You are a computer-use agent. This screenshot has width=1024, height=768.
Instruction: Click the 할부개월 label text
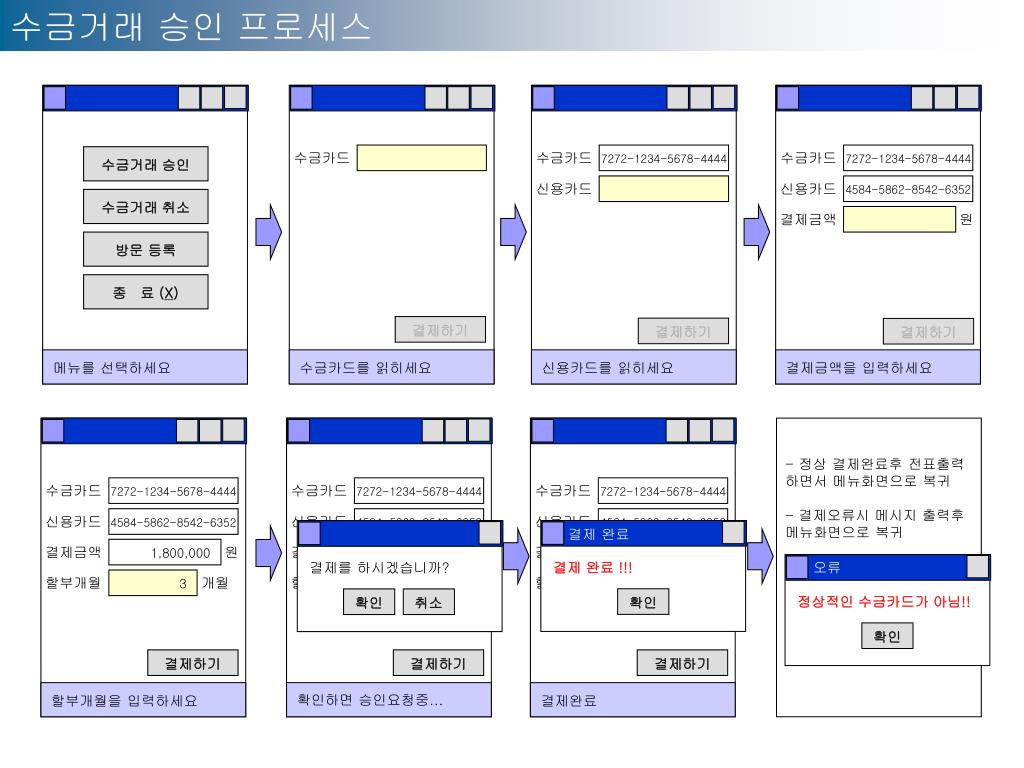point(73,582)
